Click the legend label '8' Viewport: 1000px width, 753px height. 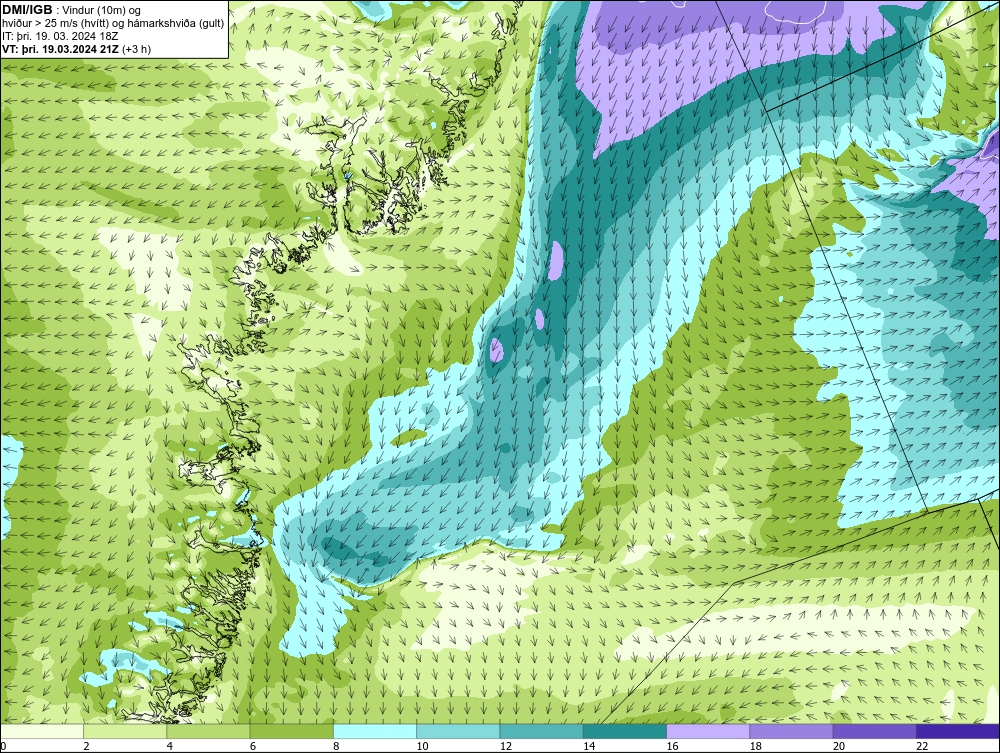click(336, 747)
